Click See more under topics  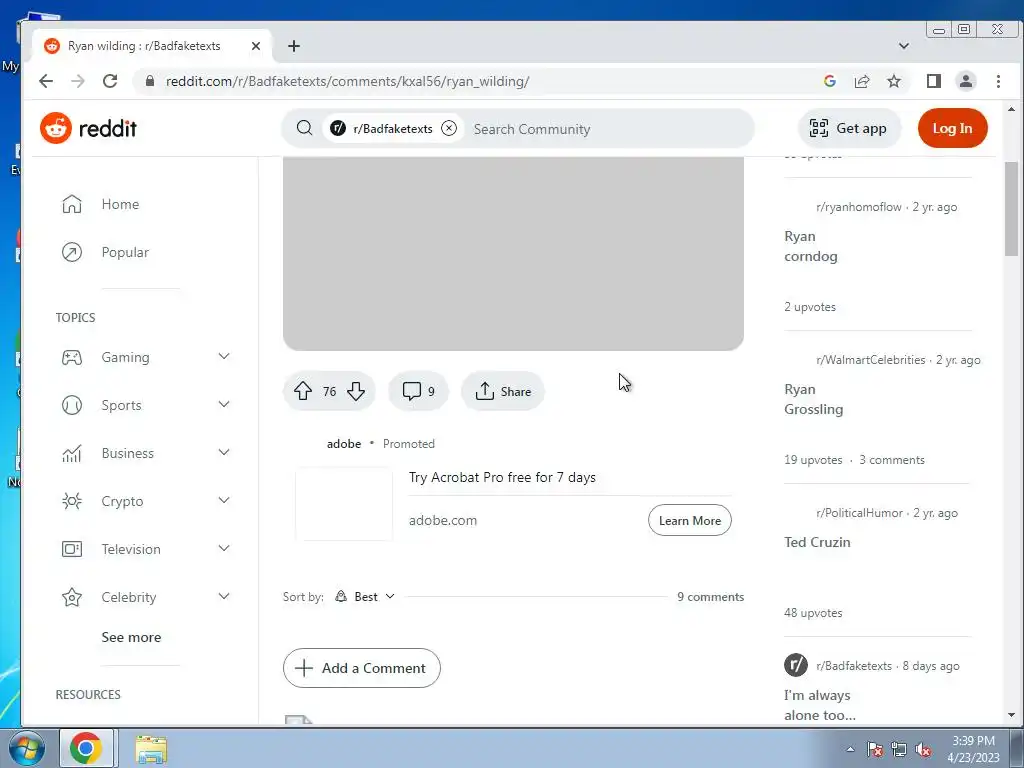click(x=131, y=637)
